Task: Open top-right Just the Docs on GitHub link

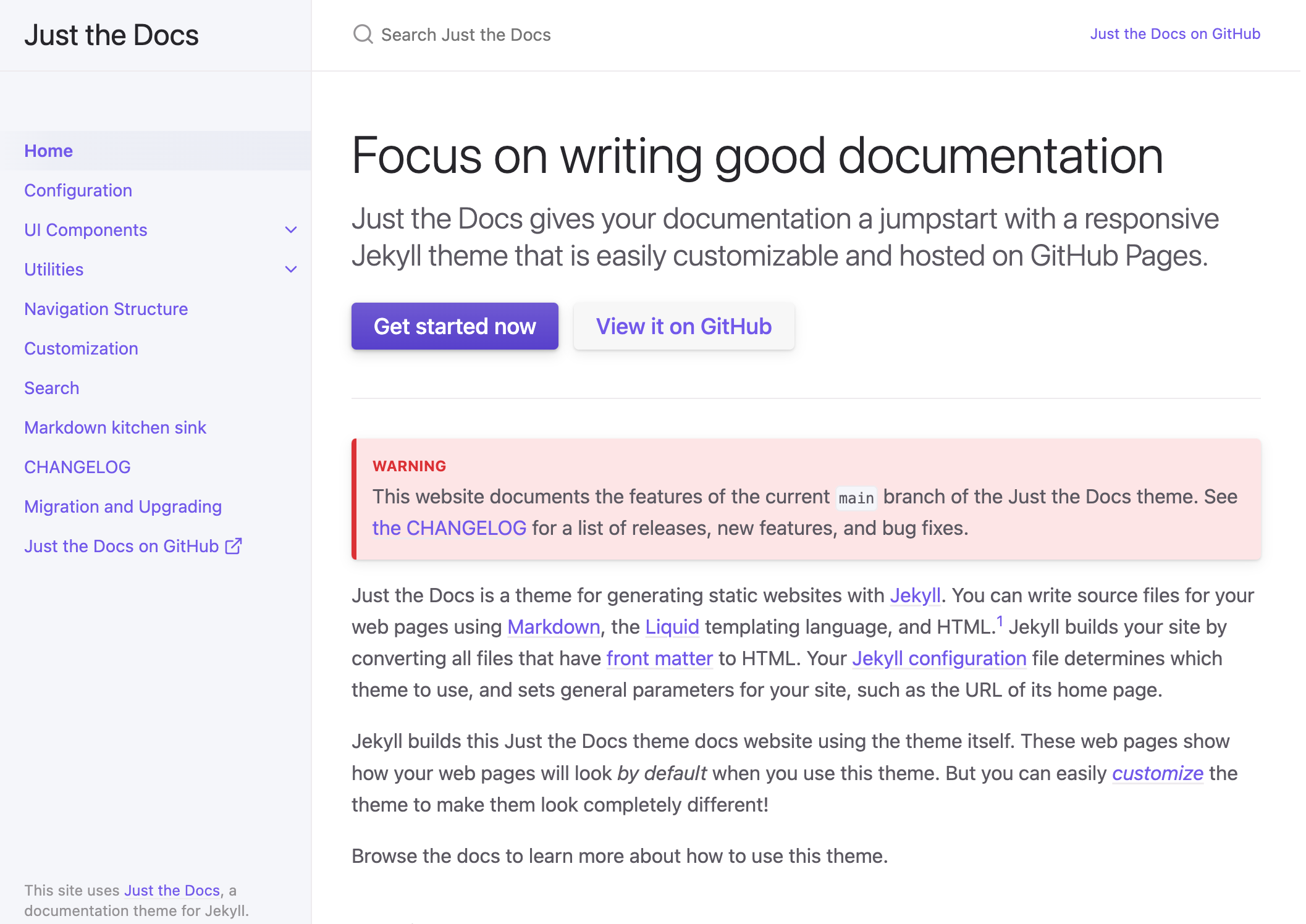Action: (1174, 34)
